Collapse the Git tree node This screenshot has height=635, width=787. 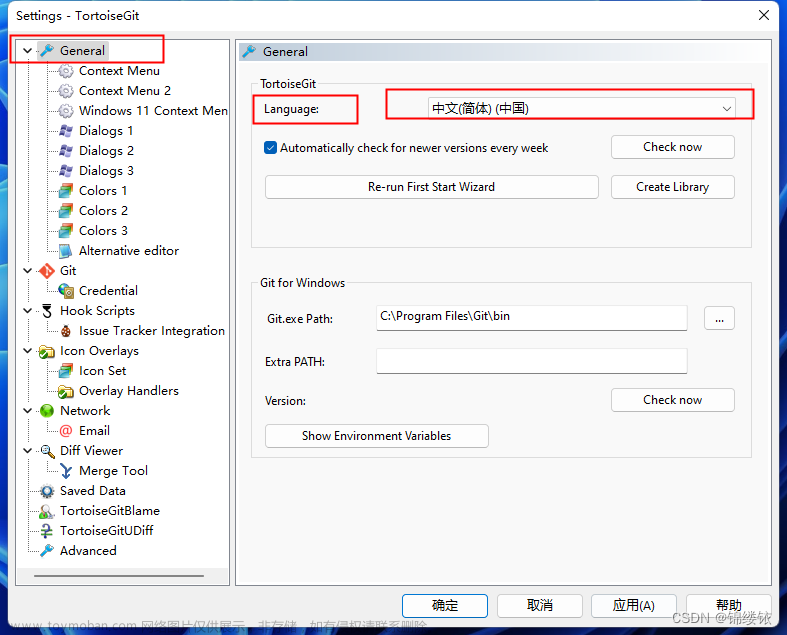(28, 271)
